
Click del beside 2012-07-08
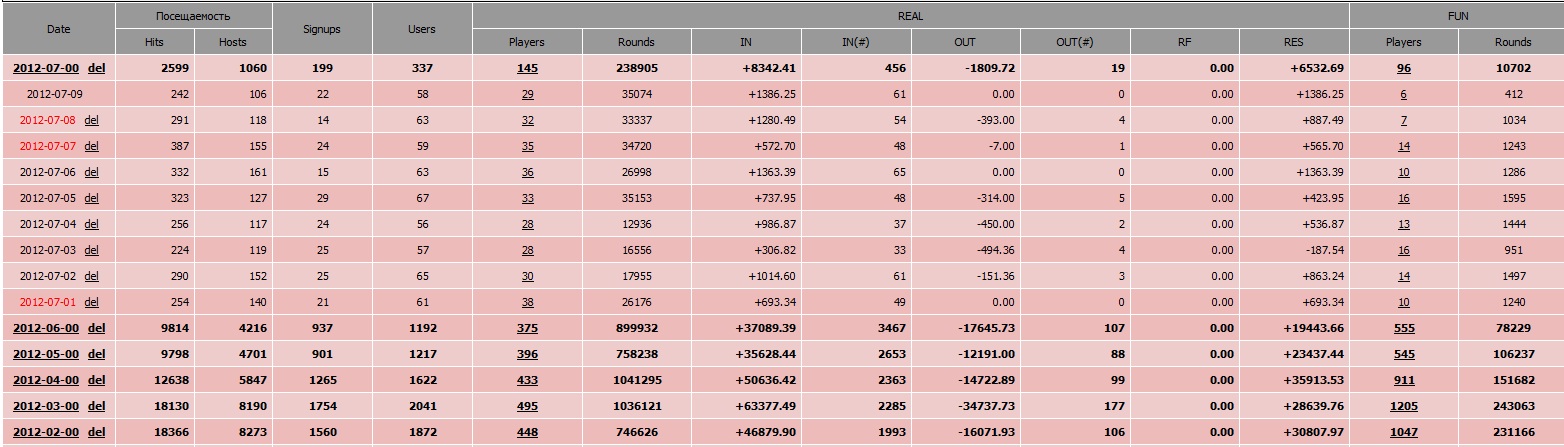(92, 120)
